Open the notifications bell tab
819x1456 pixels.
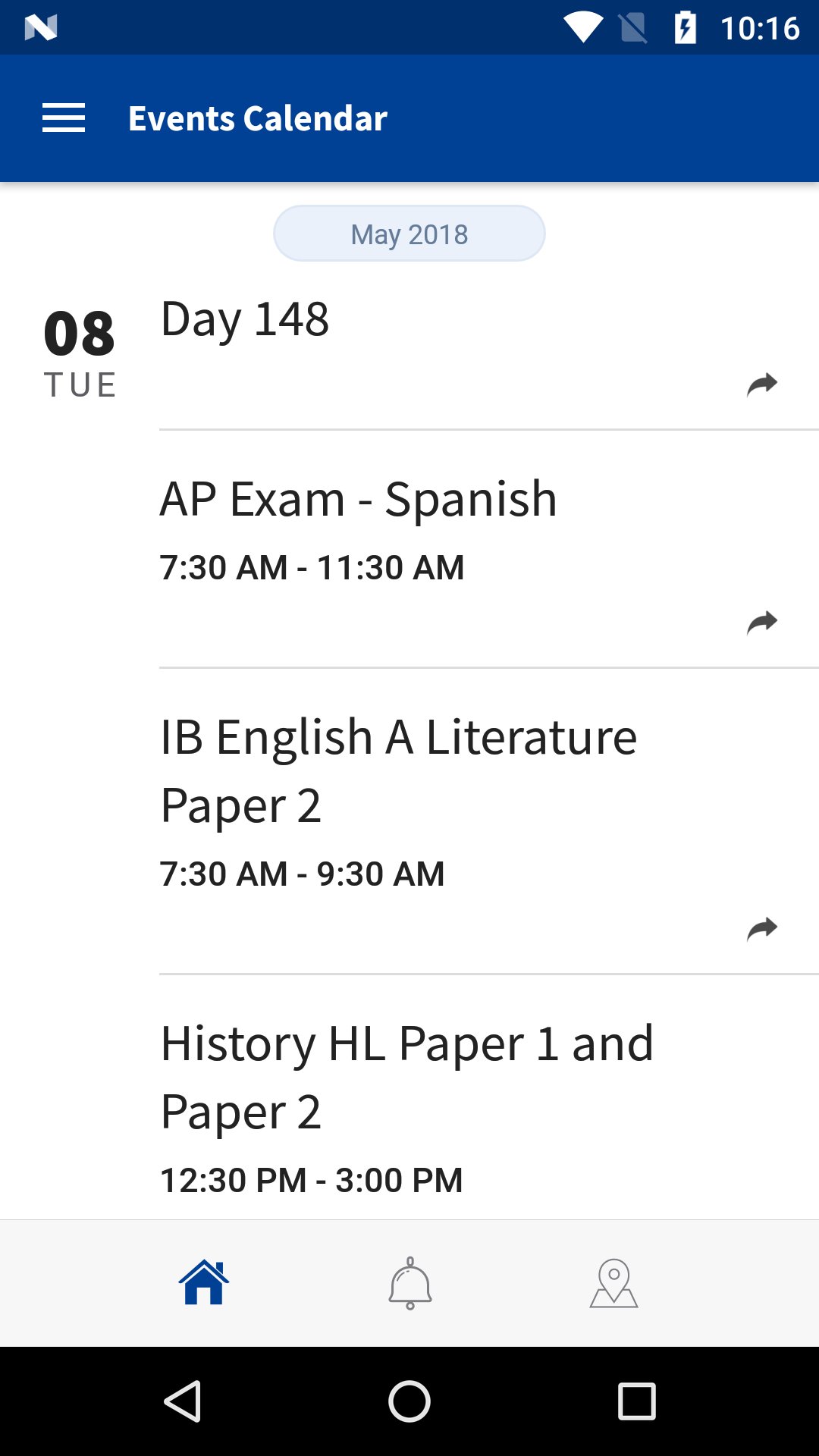point(409,1283)
